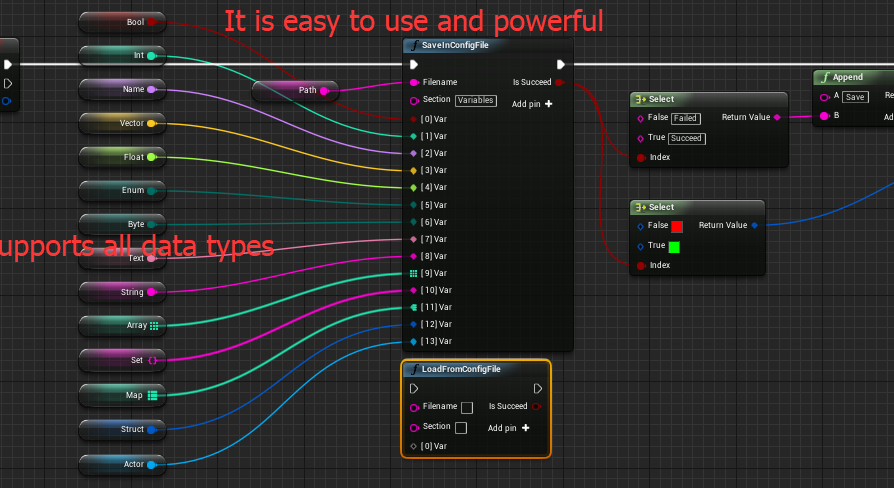Click the empty Filename field on LoadFromConfigFile
Viewport: 894px width, 488px height.
467,407
